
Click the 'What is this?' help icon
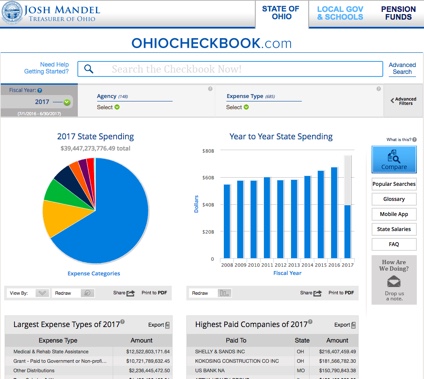pos(414,140)
